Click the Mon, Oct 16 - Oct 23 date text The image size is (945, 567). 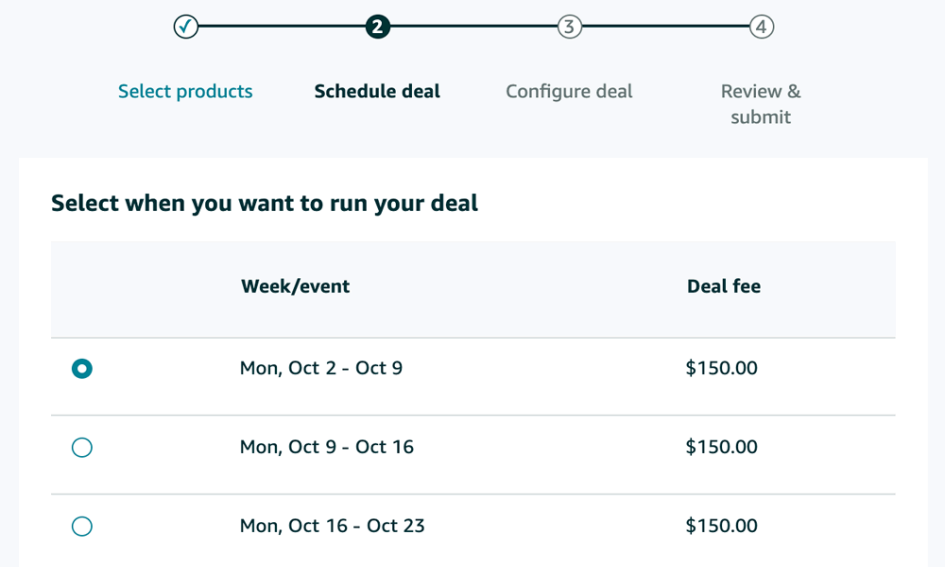coord(332,526)
